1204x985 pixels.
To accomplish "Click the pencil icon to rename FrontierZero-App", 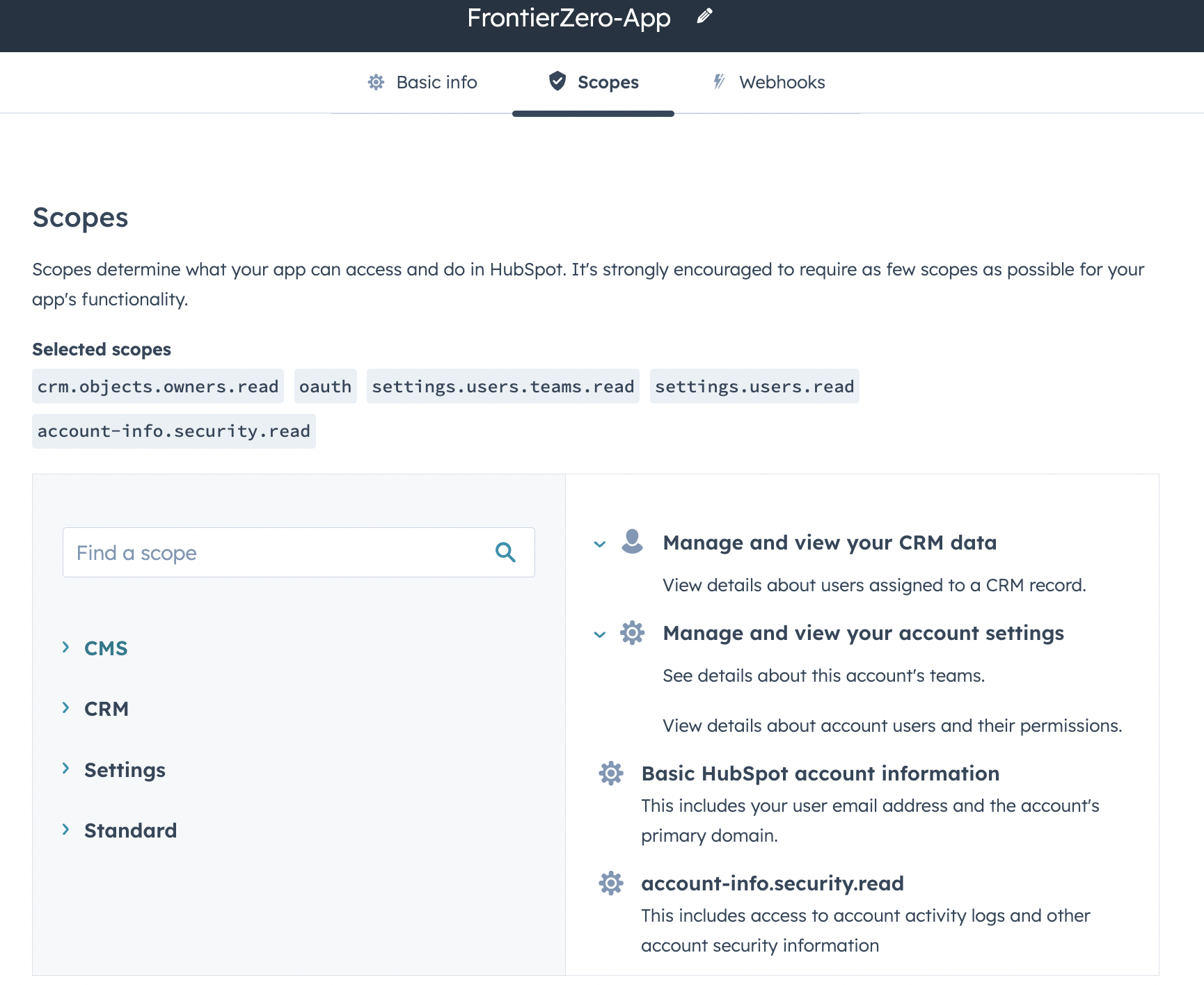I will [x=704, y=16].
